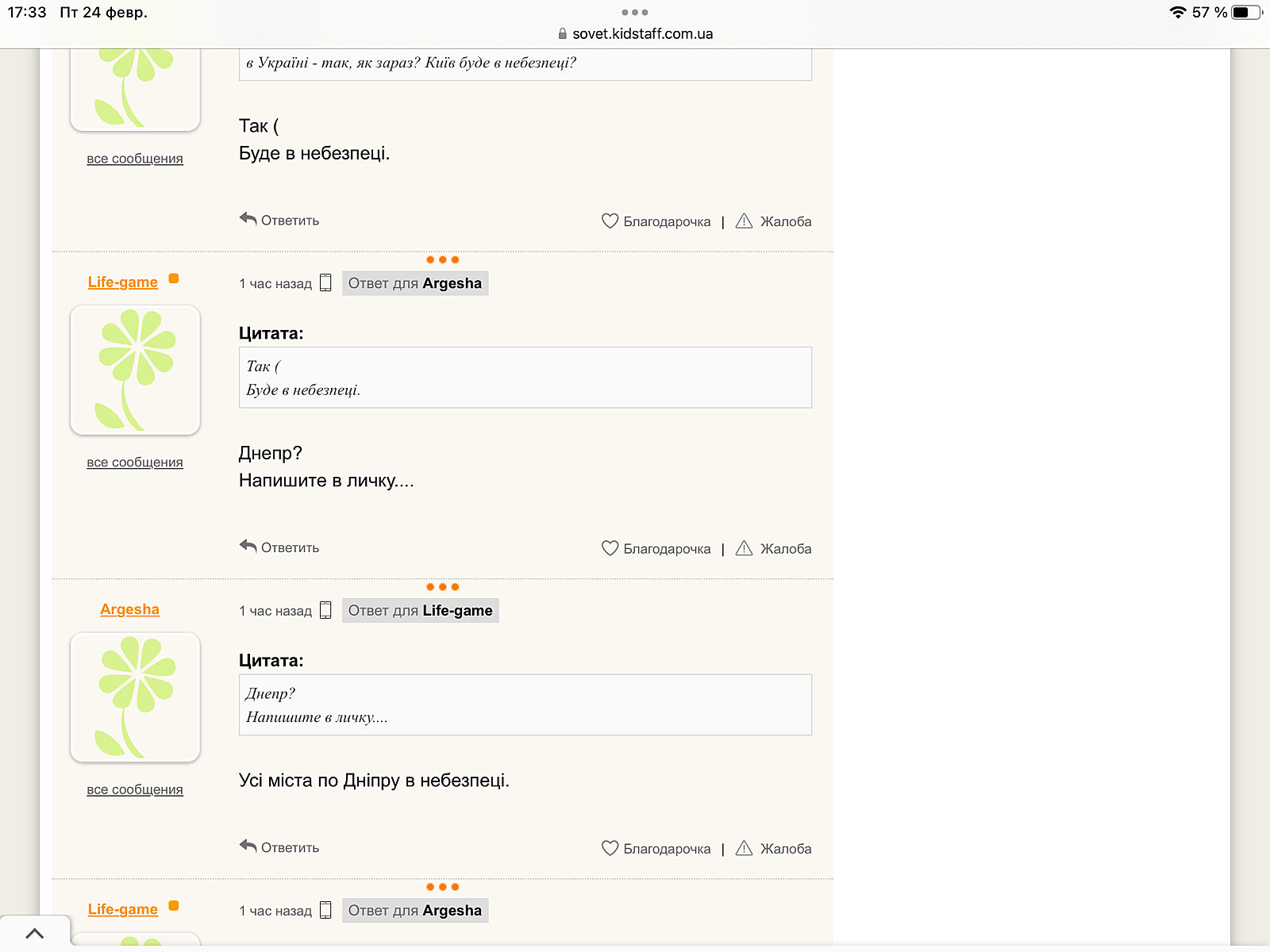Open three-dot menu above Argesha's Дніпру post

point(442,587)
